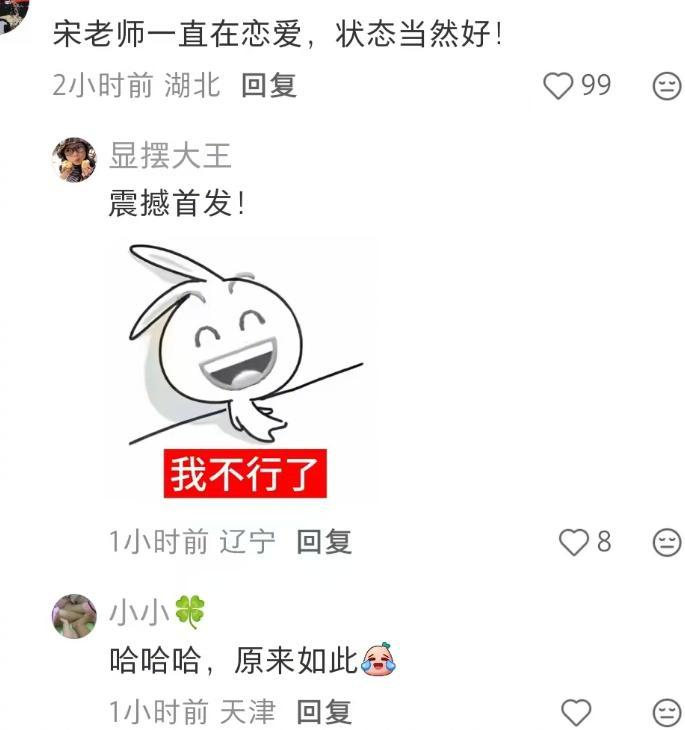Open the 显摆大王 username
This screenshot has width=685, height=730.
(x=170, y=156)
